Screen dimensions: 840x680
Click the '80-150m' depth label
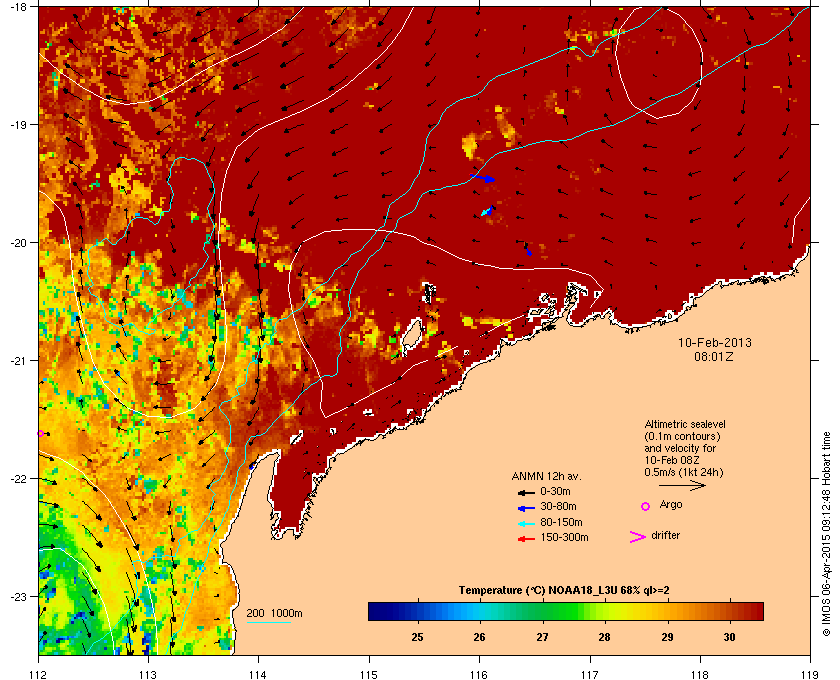coord(561,522)
